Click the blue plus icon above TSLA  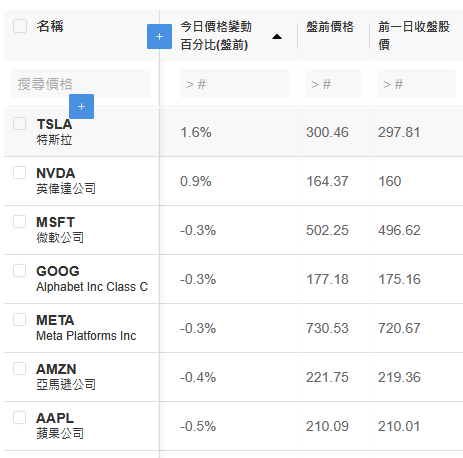point(81,106)
